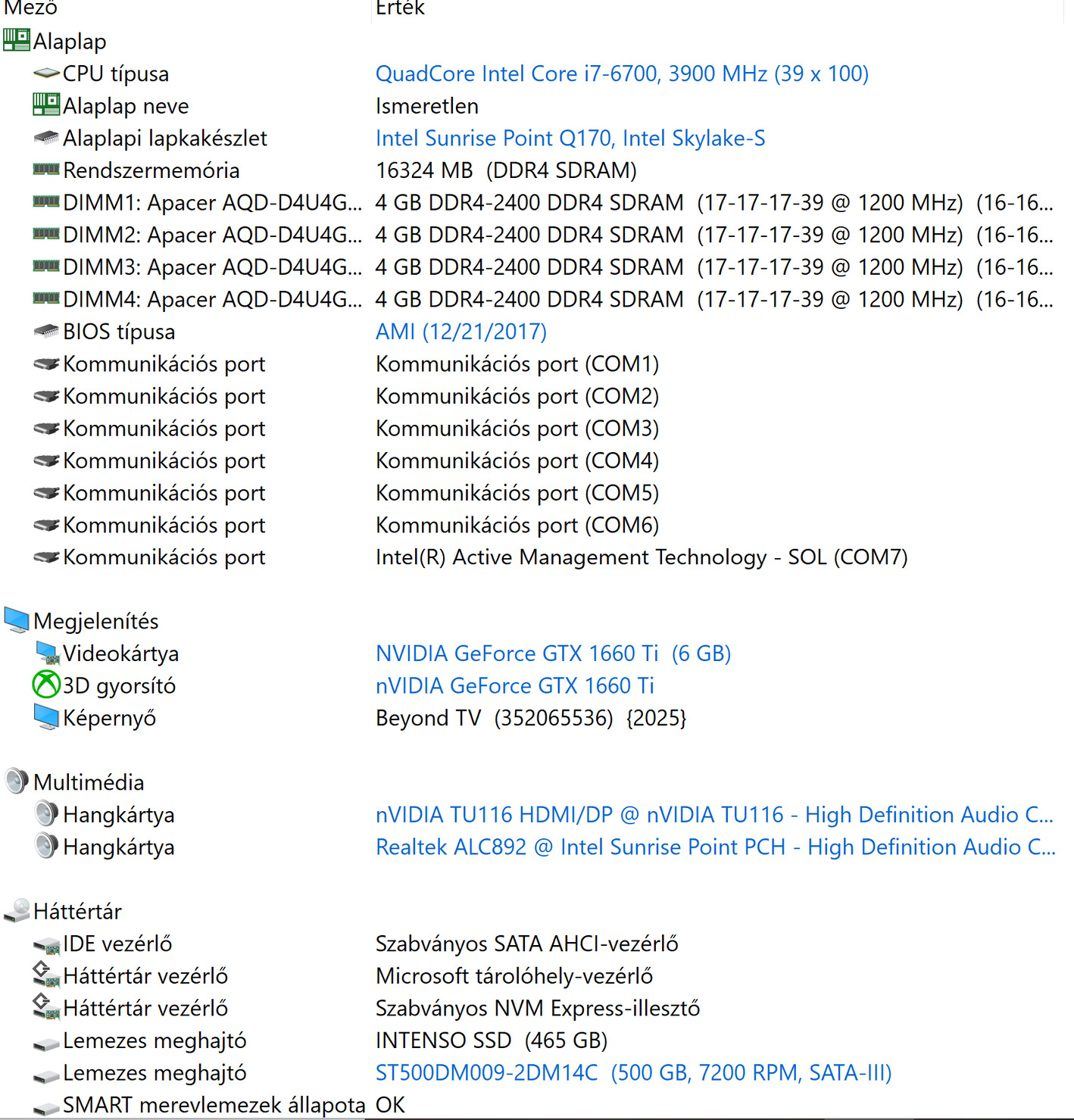This screenshot has width=1074, height=1120.
Task: Select the 'Kommunikációs port (COM6)' value
Action: tap(517, 525)
